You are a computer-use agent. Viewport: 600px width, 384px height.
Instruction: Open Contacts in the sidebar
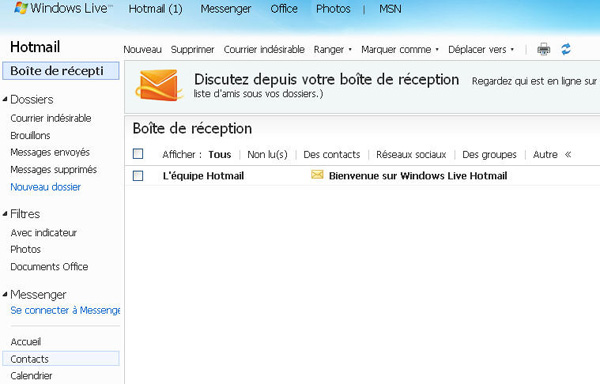click(61, 359)
